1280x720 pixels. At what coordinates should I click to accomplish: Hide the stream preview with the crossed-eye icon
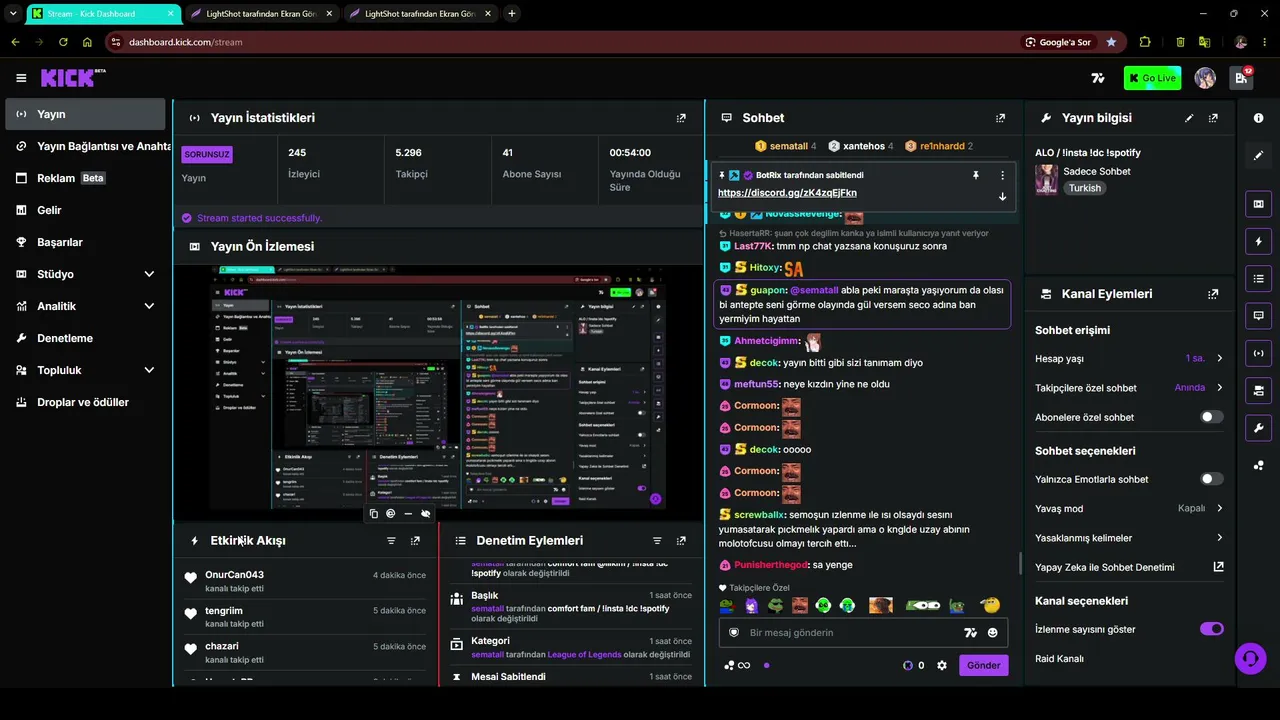tap(425, 513)
